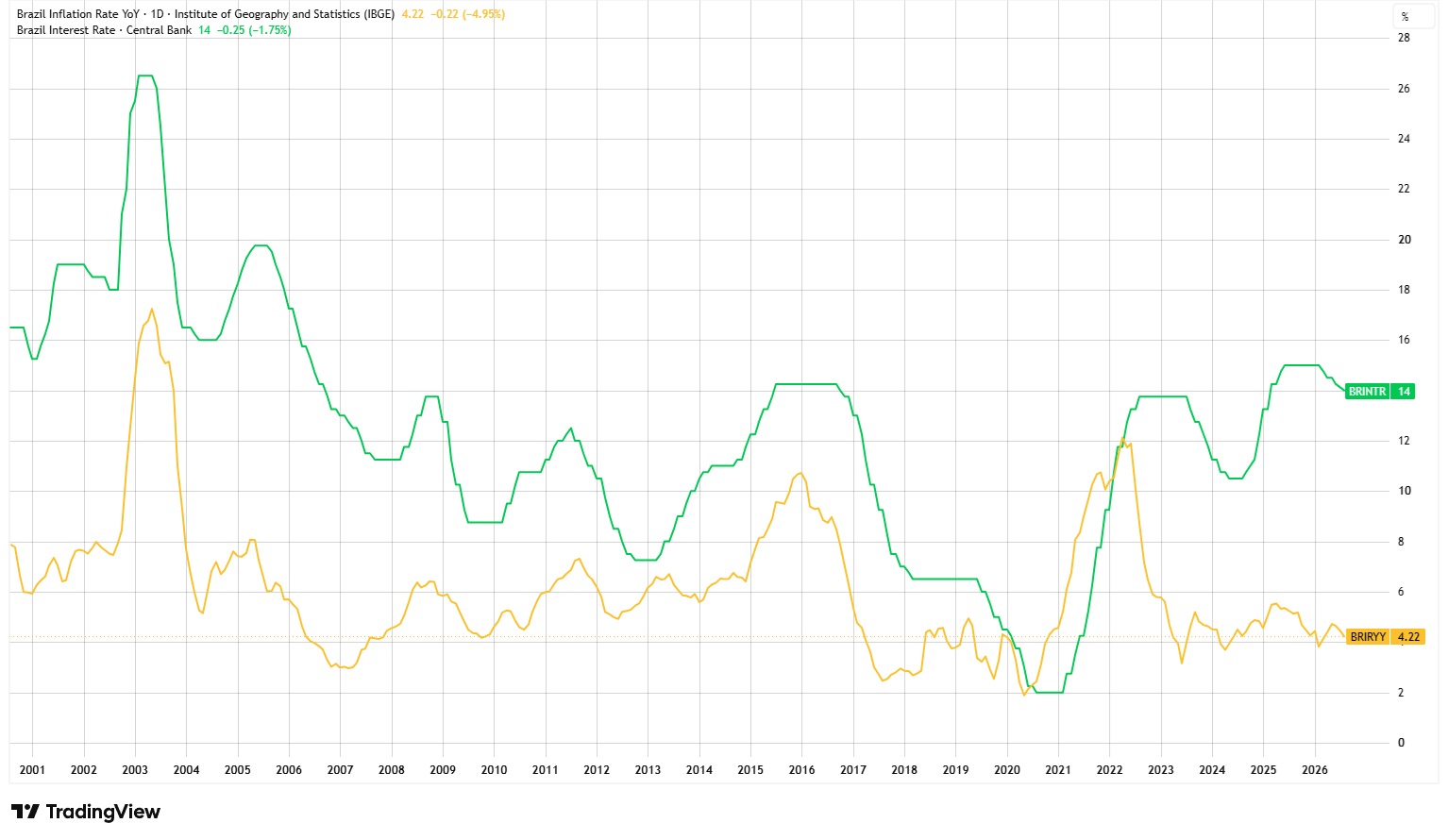The image size is (1448, 840).
Task: Click the 14 interest rate value tag
Action: coord(1404,392)
